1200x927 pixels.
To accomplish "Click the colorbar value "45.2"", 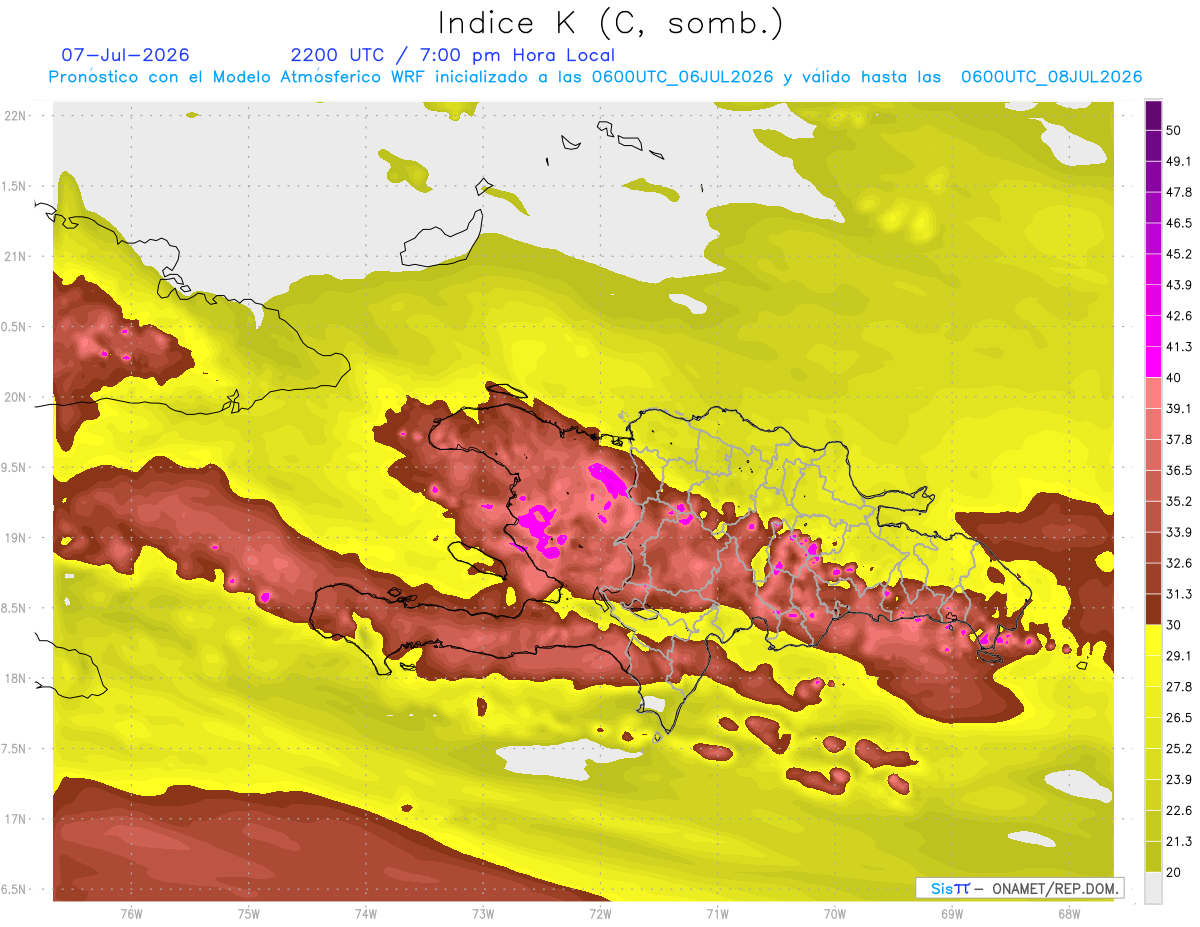I will [x=1178, y=254].
